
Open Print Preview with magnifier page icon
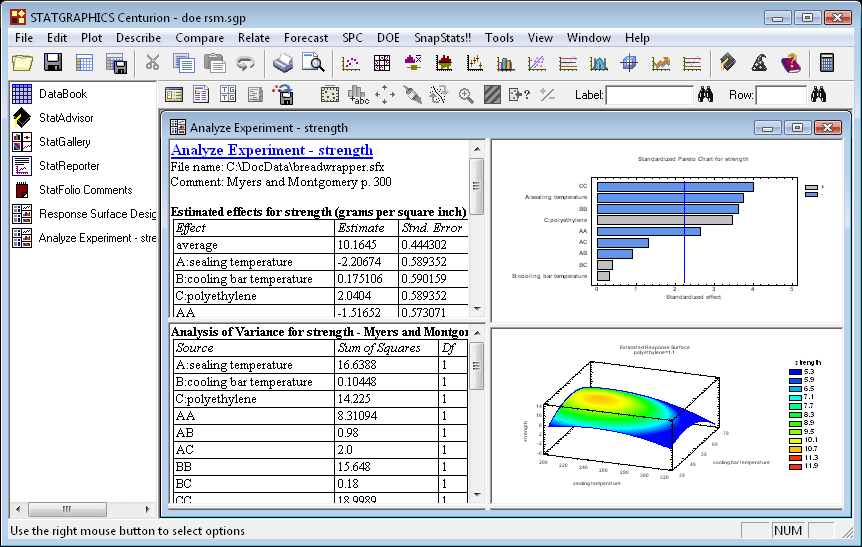[x=314, y=63]
